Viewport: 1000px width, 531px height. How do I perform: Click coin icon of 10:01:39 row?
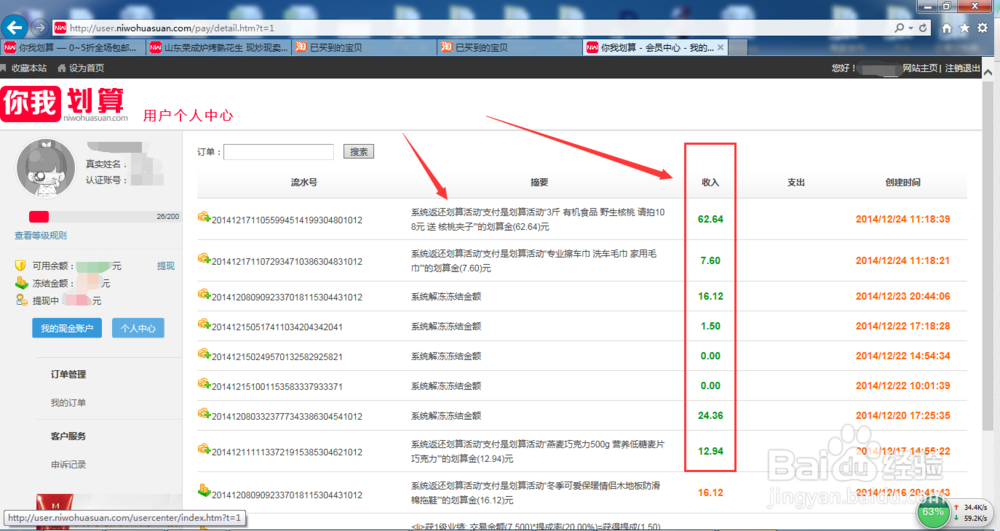[204, 384]
